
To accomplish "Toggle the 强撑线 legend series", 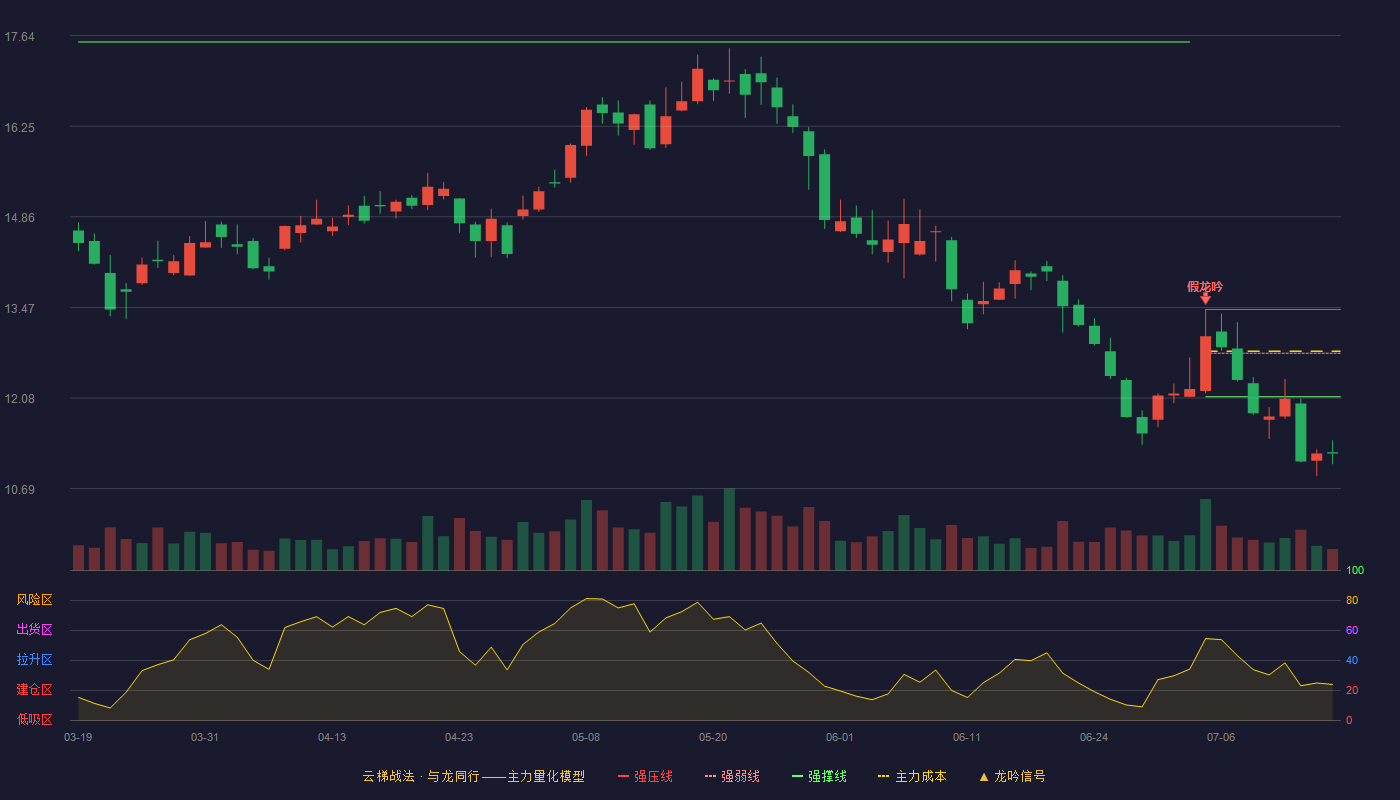I will pos(819,776).
